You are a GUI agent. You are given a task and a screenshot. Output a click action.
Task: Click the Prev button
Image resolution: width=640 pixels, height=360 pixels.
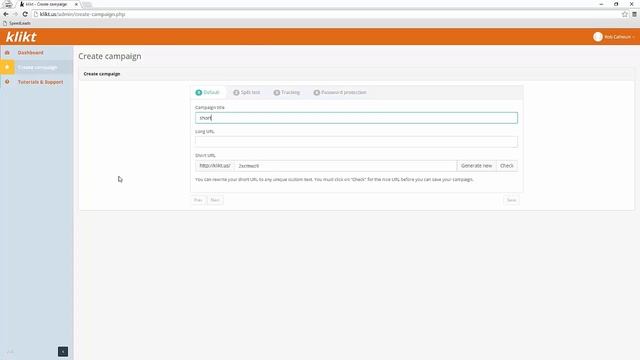click(198, 200)
